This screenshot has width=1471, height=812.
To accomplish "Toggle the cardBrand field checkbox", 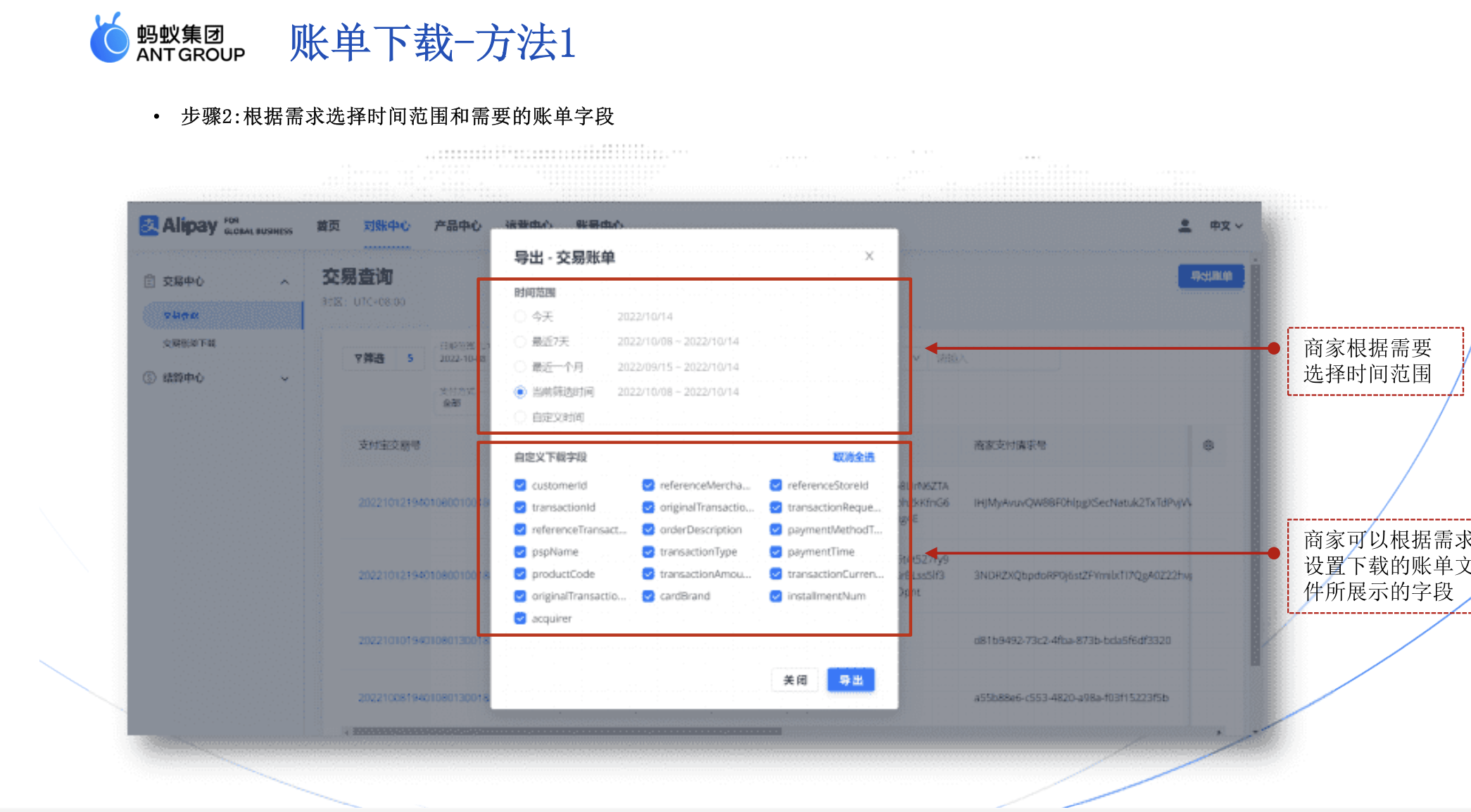I will pyautogui.click(x=648, y=596).
